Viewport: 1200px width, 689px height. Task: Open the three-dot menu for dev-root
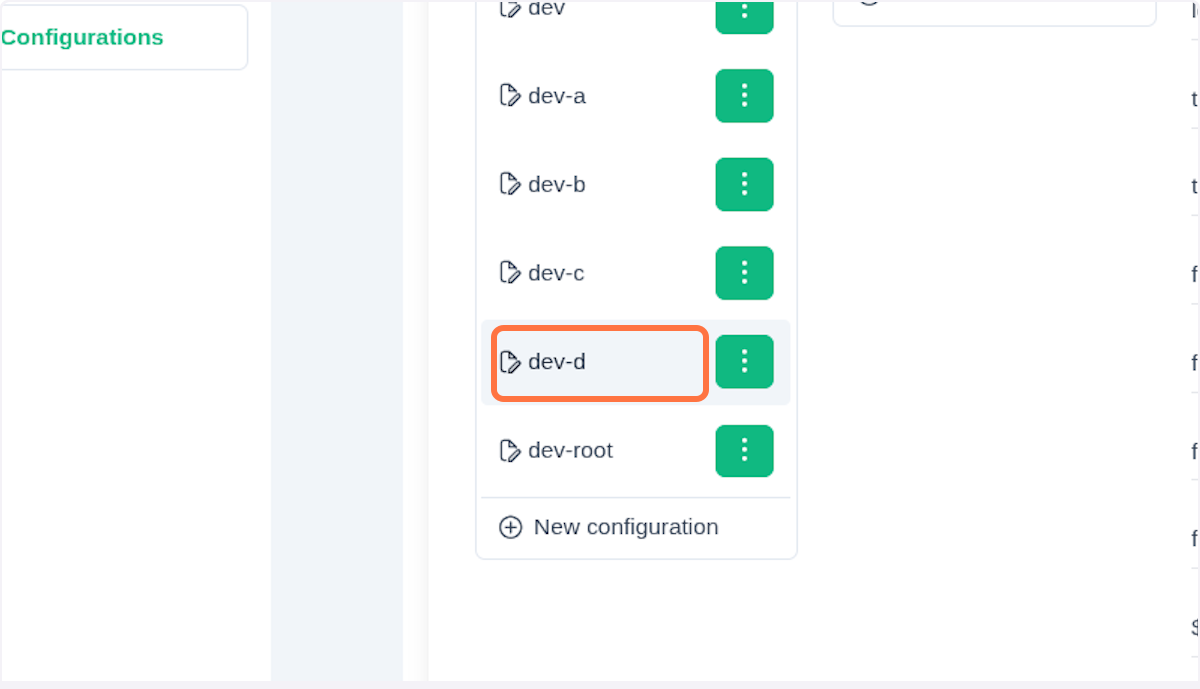coord(744,451)
